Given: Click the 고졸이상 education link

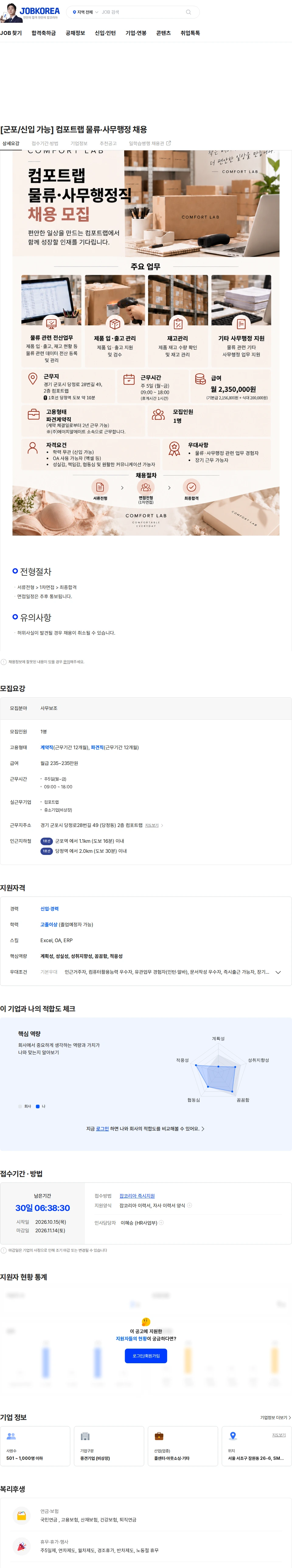Looking at the screenshot, I should coord(49,925).
